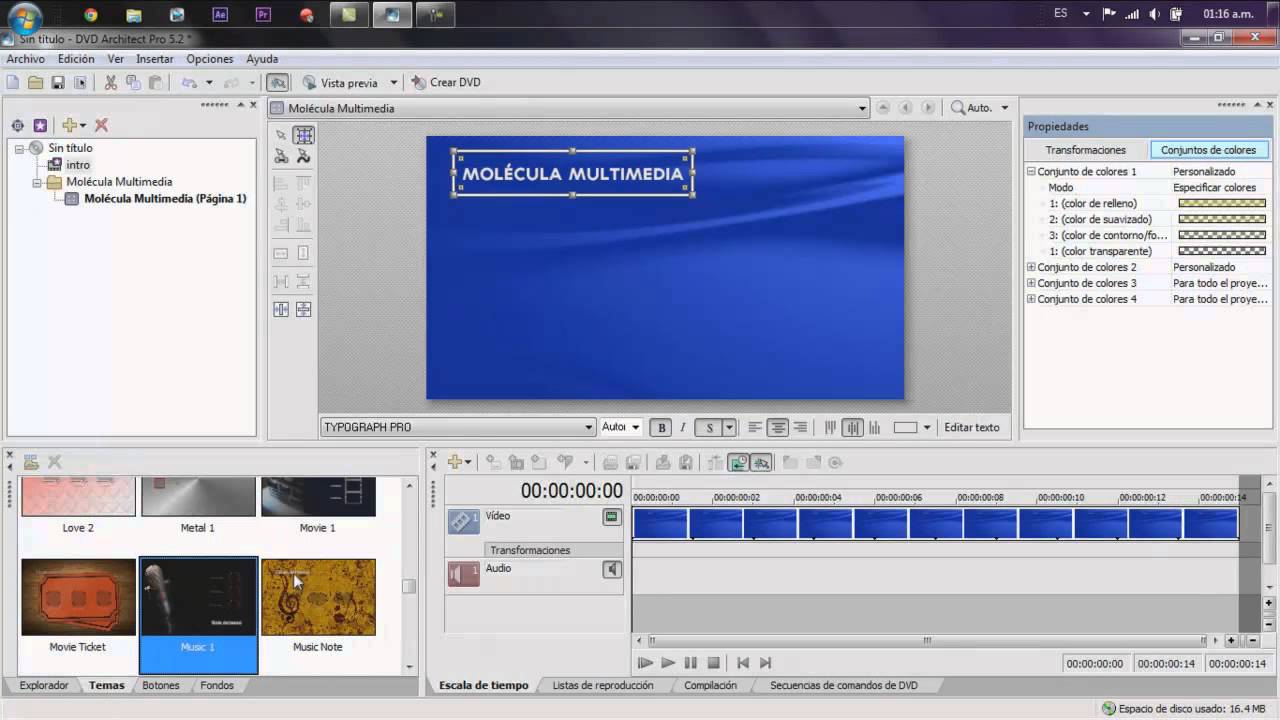Collapse the Sin título tree node

pos(19,148)
